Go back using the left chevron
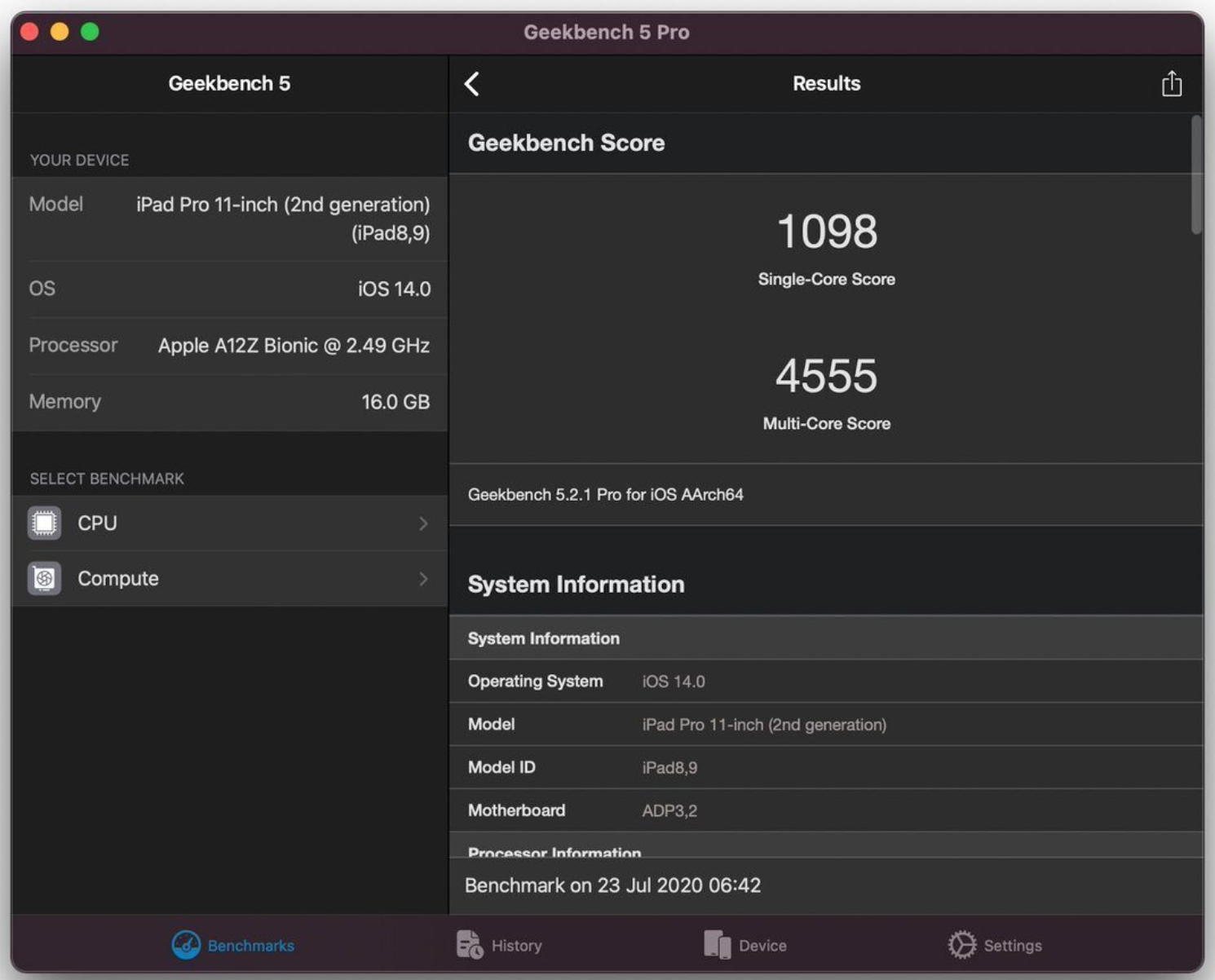This screenshot has height=980, width=1215. tap(472, 84)
